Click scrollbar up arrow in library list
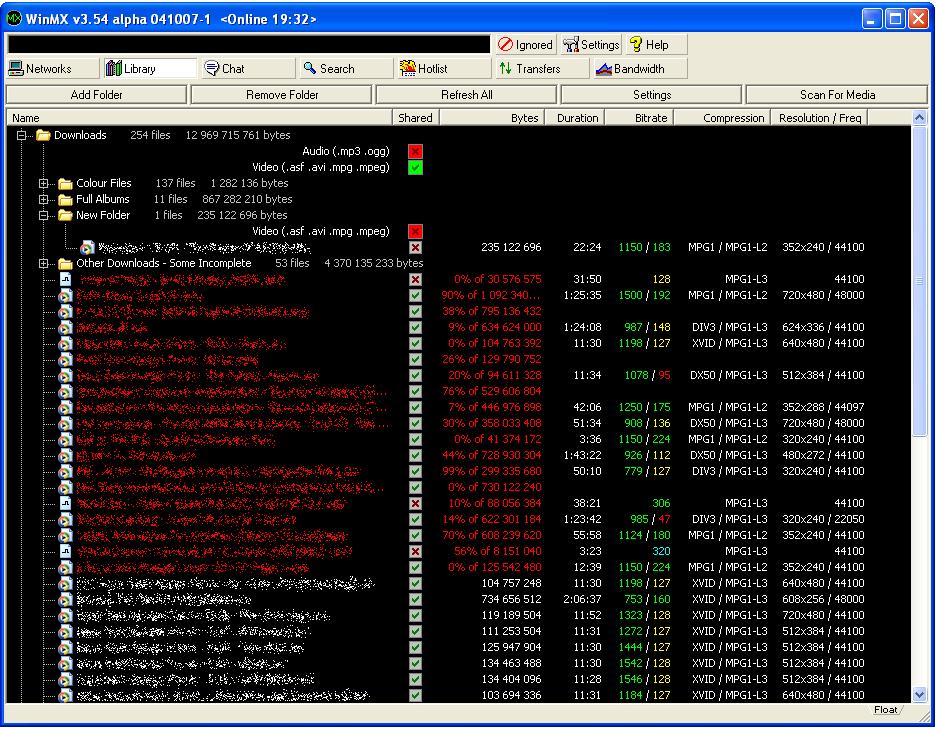 click(919, 118)
